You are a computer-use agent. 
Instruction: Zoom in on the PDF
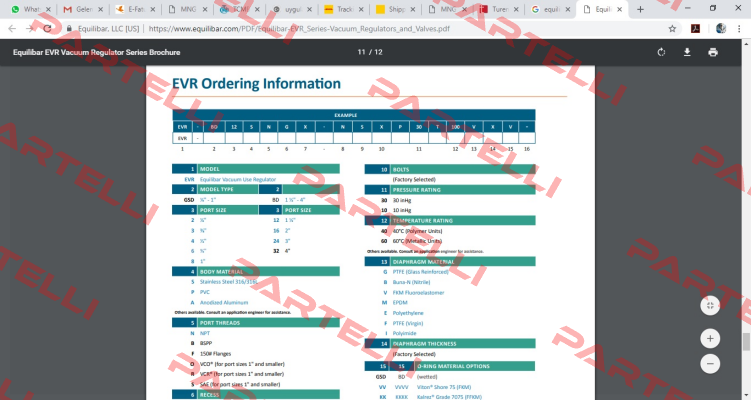tap(710, 338)
